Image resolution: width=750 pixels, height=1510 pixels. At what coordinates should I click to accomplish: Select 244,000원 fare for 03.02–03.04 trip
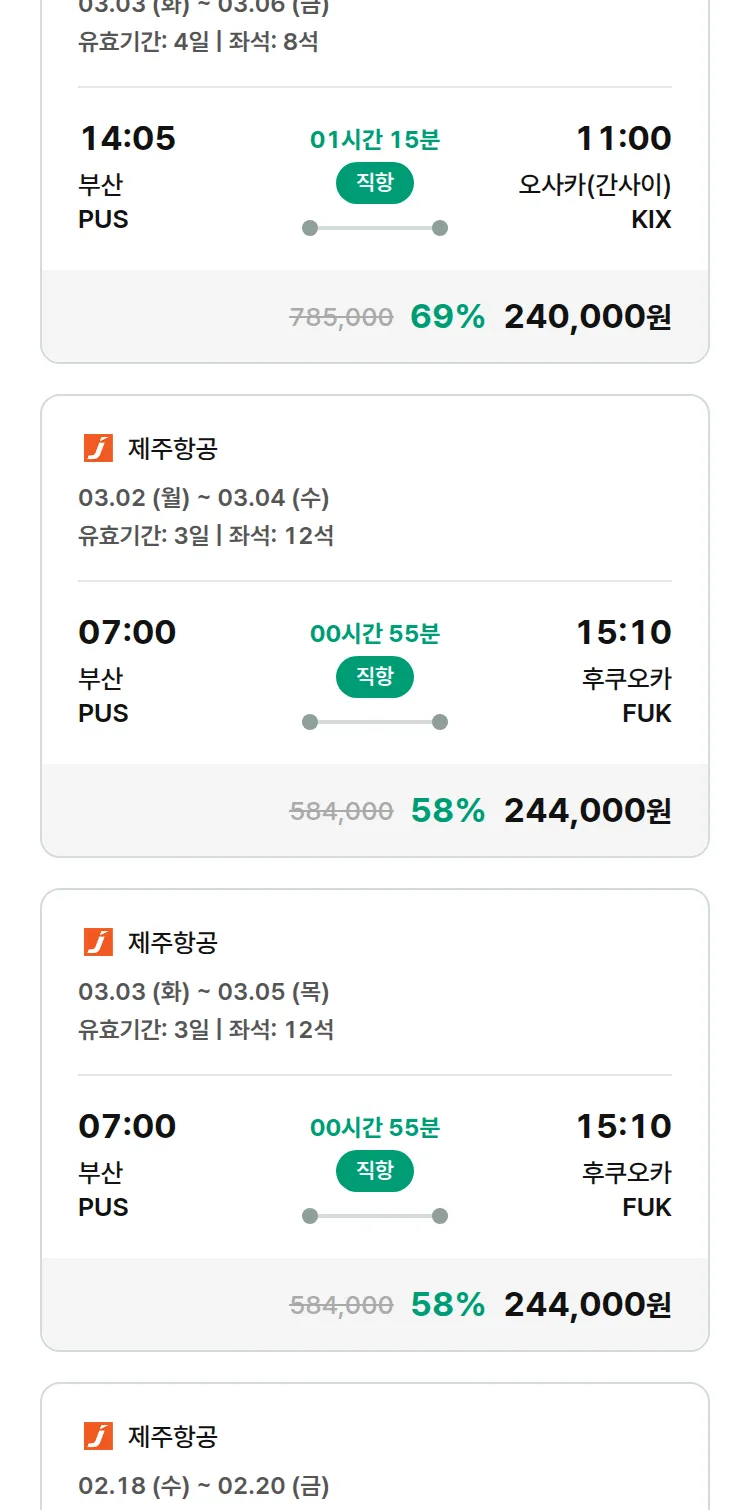[587, 811]
